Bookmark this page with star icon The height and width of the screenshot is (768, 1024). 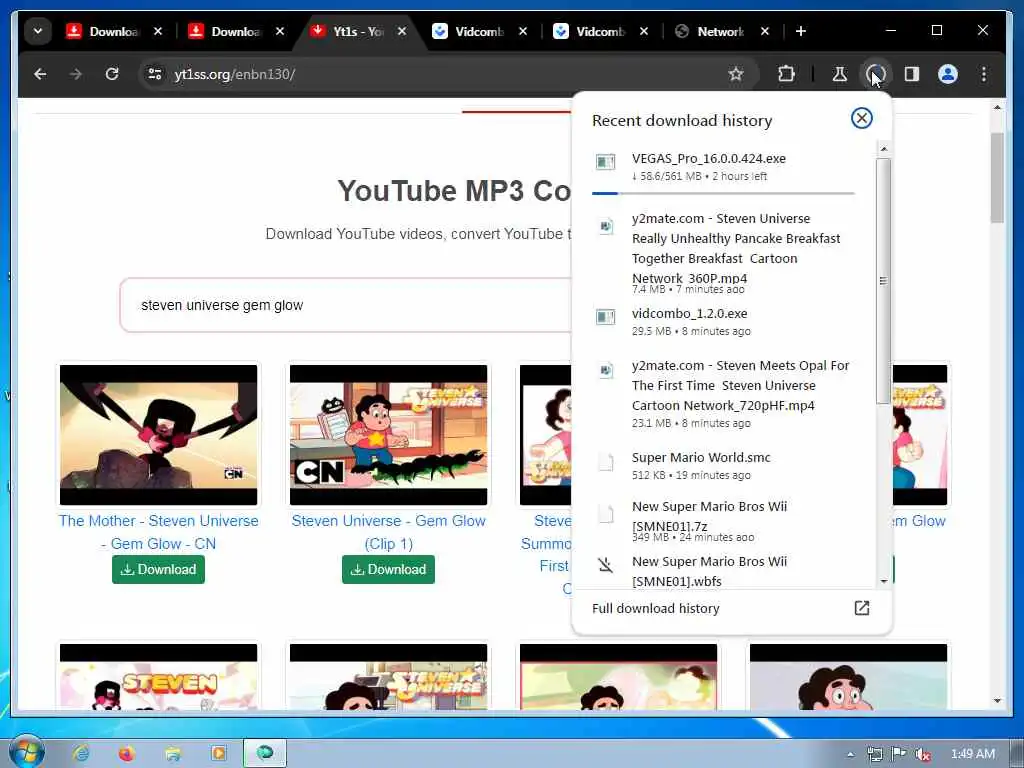coord(736,74)
